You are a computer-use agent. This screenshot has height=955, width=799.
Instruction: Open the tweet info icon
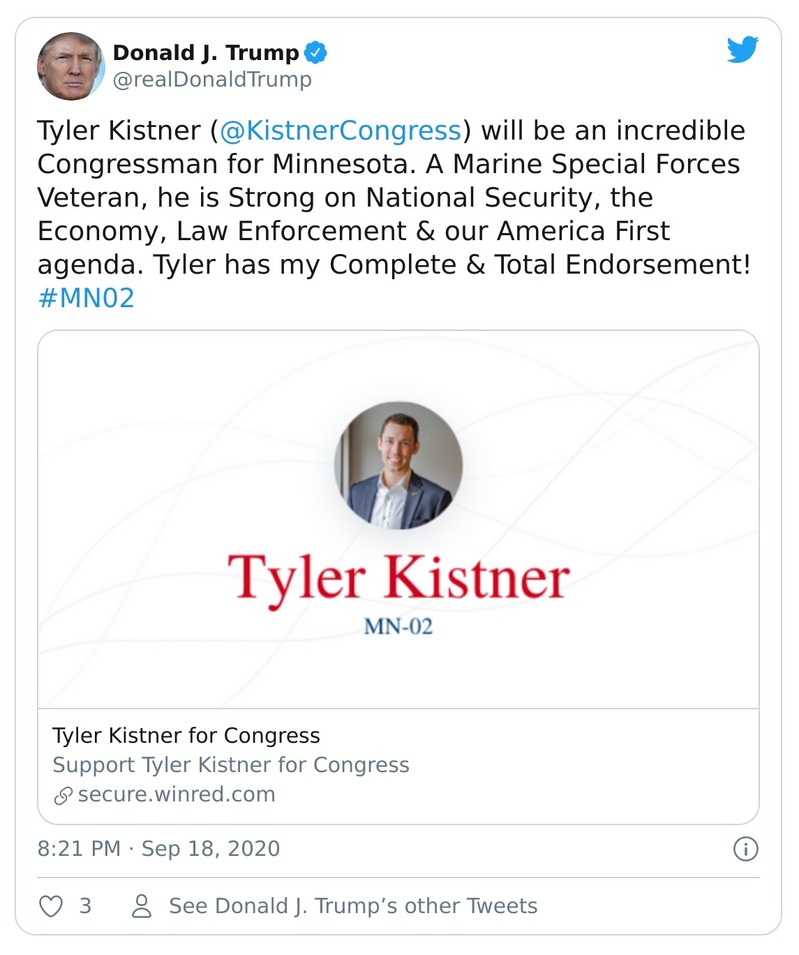click(746, 850)
